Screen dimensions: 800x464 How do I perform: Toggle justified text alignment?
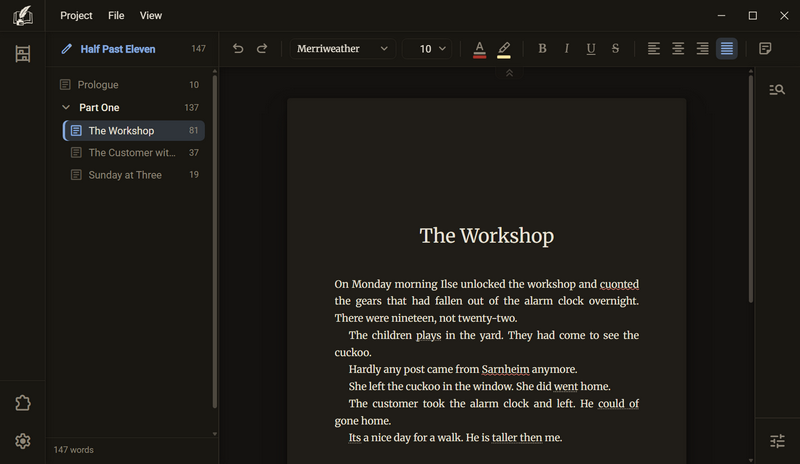(727, 48)
